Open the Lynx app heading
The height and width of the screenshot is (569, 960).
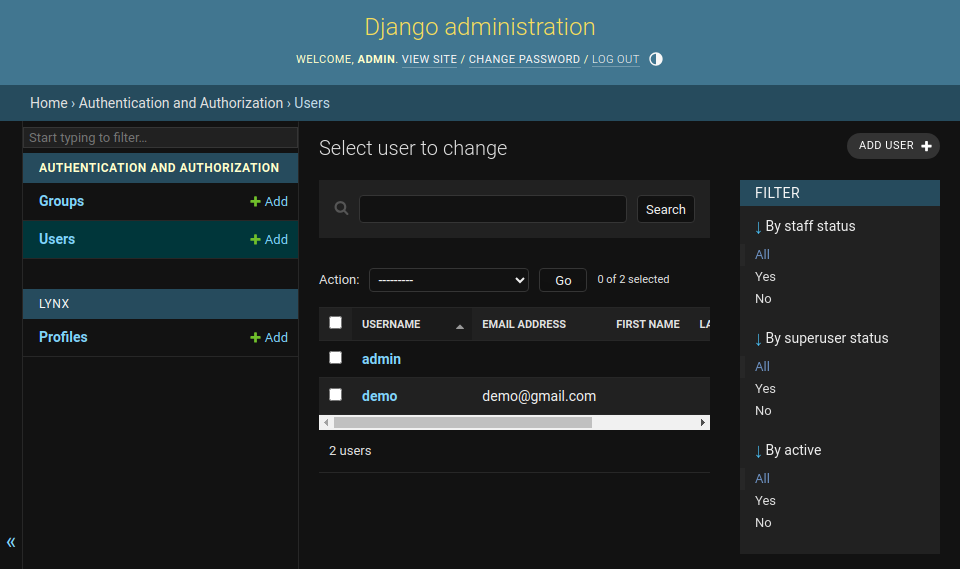54,304
